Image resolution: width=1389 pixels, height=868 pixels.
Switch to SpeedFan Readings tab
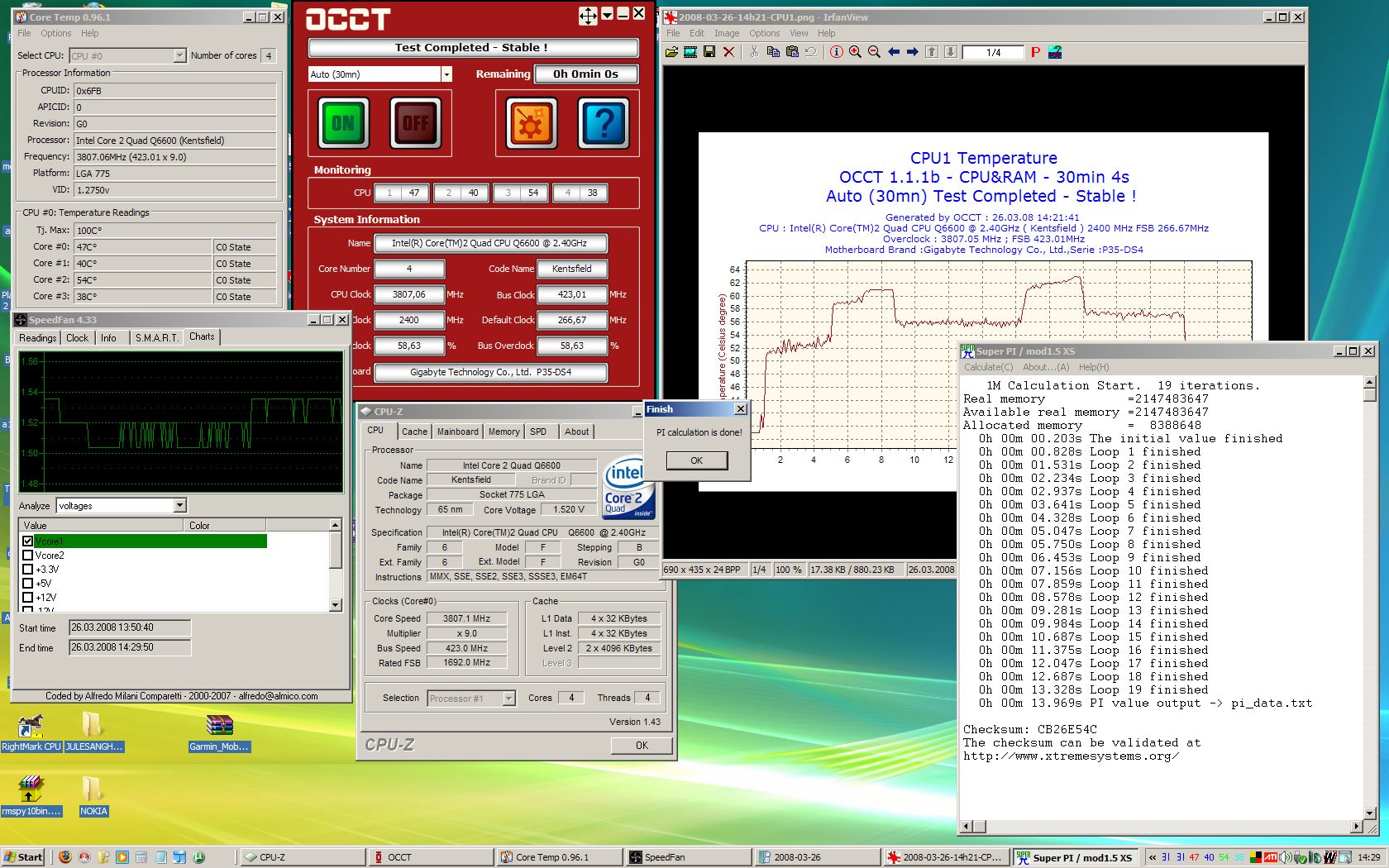(x=38, y=338)
